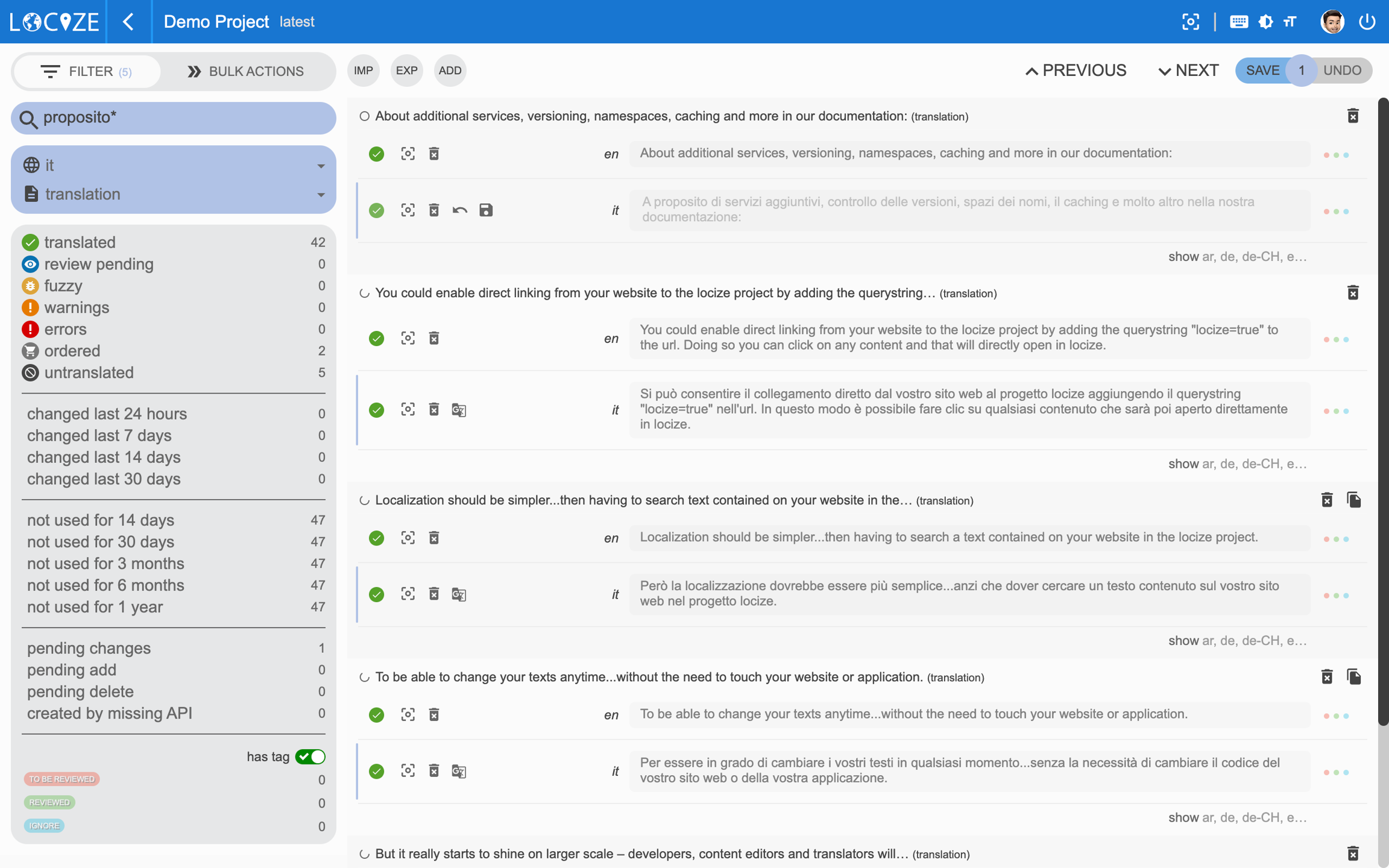Image resolution: width=1389 pixels, height=868 pixels.
Task: Toggle green check status on English 'To be able' row
Action: [x=377, y=715]
